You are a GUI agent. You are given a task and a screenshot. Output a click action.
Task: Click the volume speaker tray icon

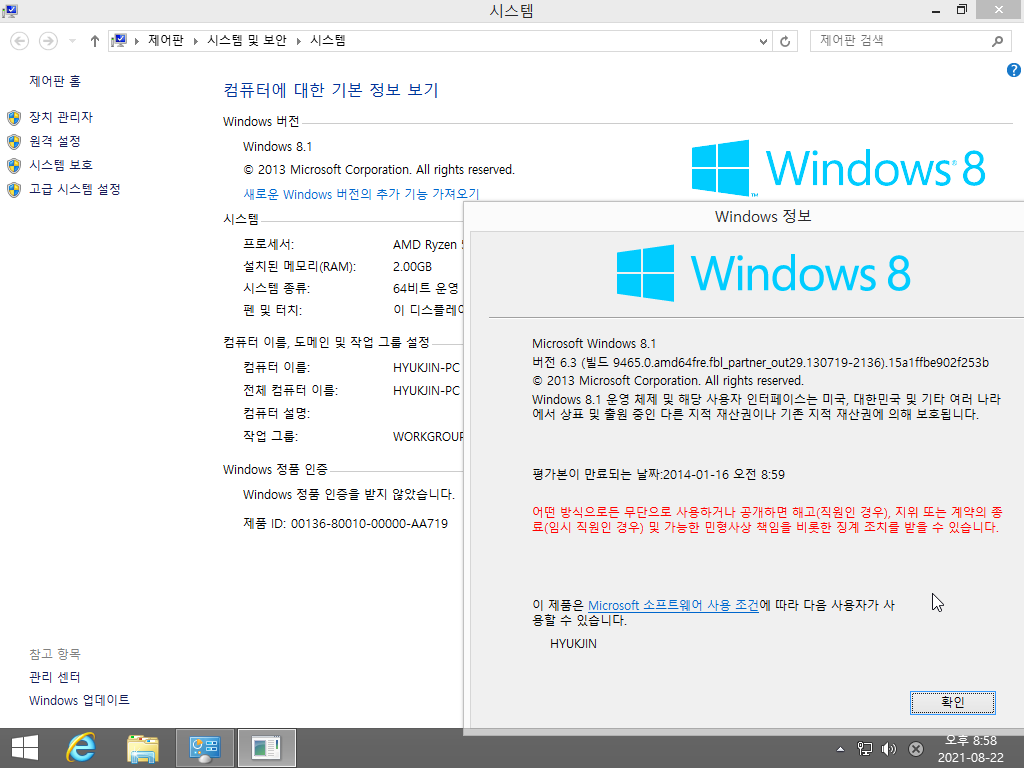tap(889, 749)
